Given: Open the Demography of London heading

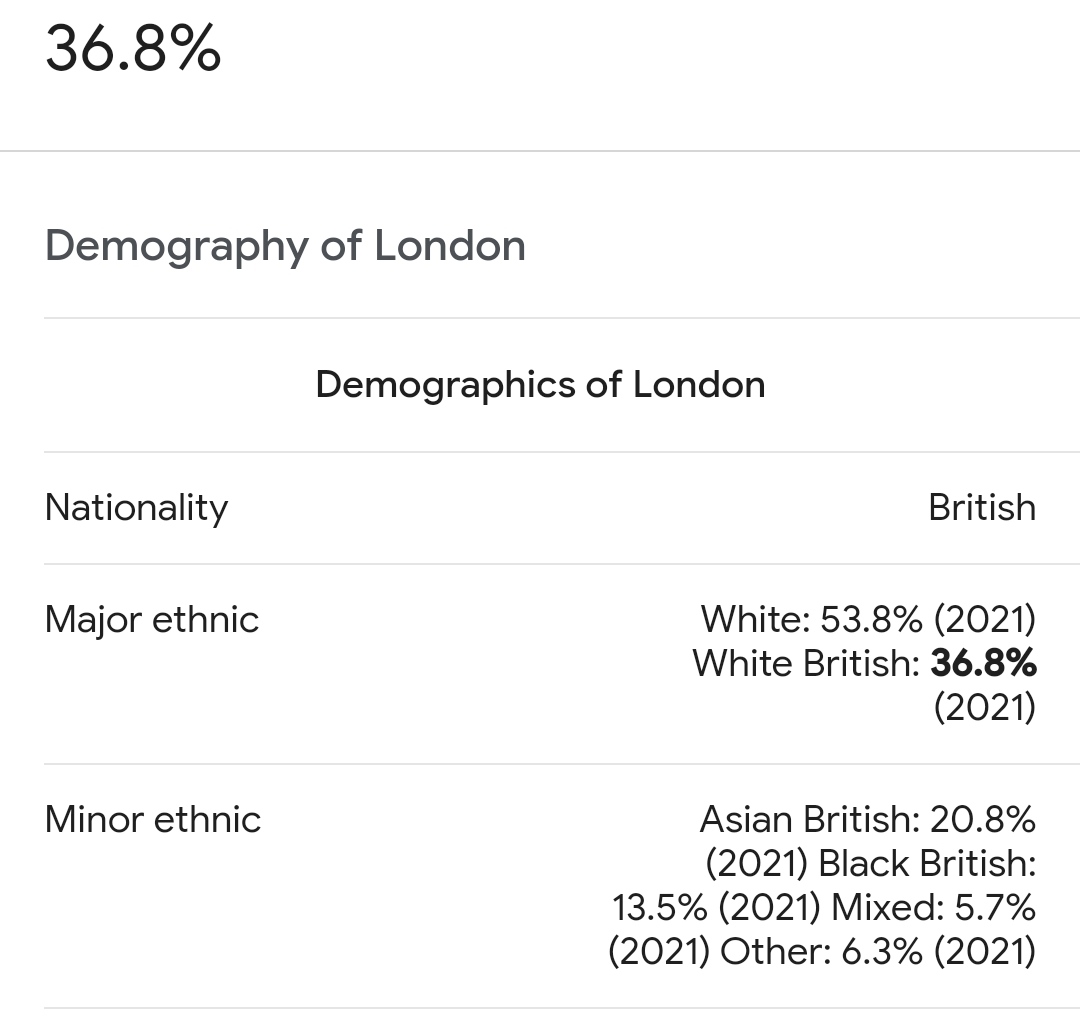Looking at the screenshot, I should 285,245.
